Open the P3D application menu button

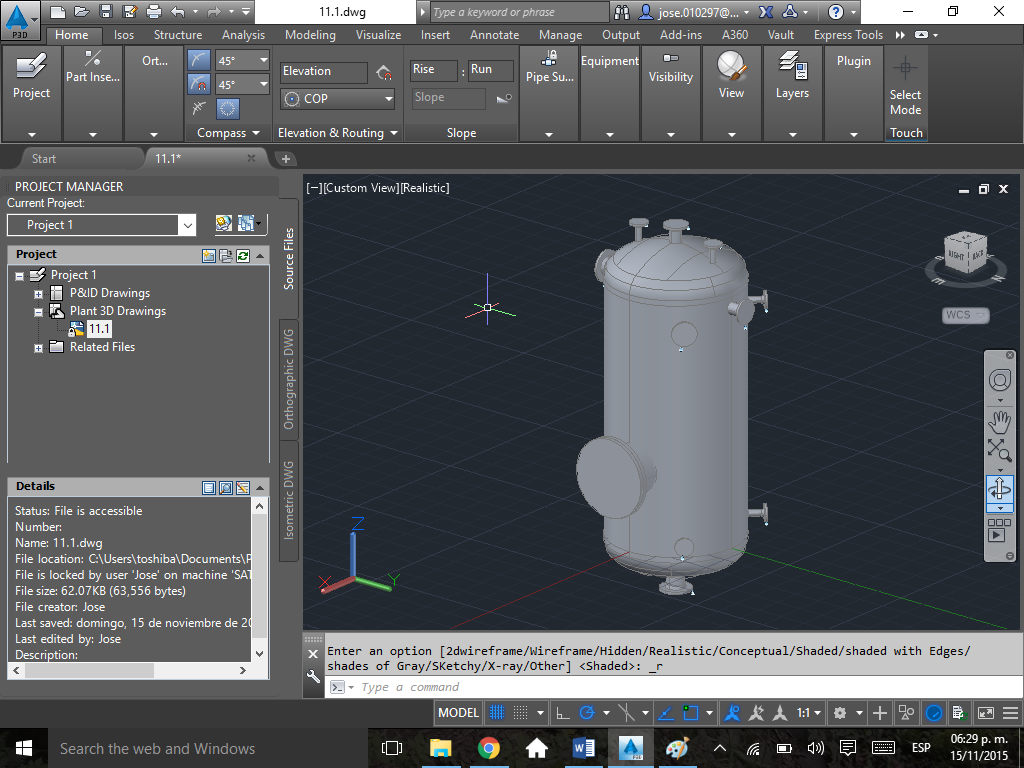20,20
